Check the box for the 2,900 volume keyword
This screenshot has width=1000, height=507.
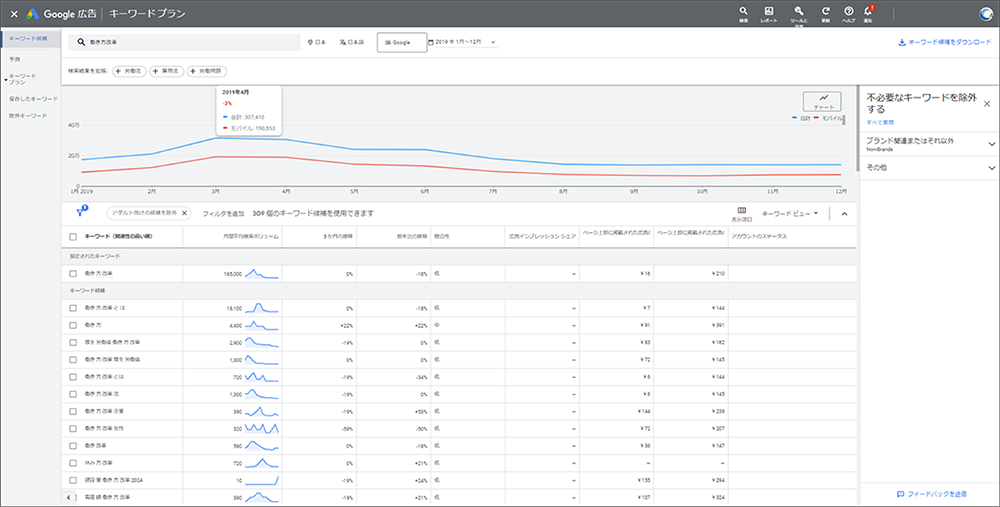click(x=73, y=342)
